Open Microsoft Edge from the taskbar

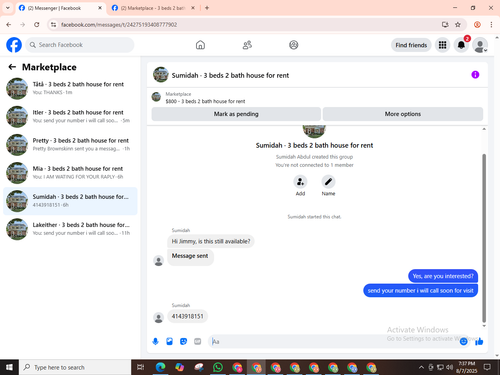[160, 367]
